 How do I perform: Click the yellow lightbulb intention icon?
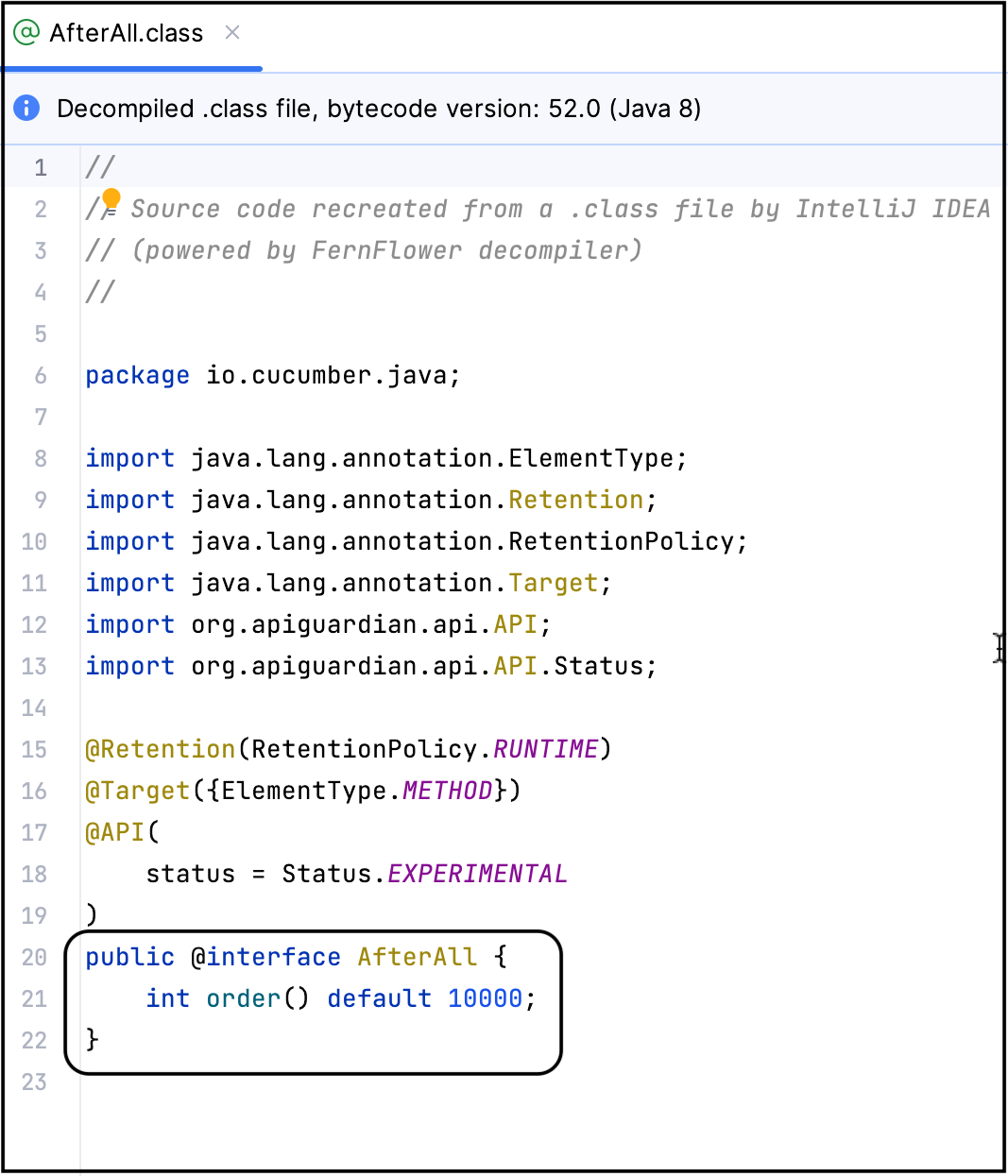point(111,198)
